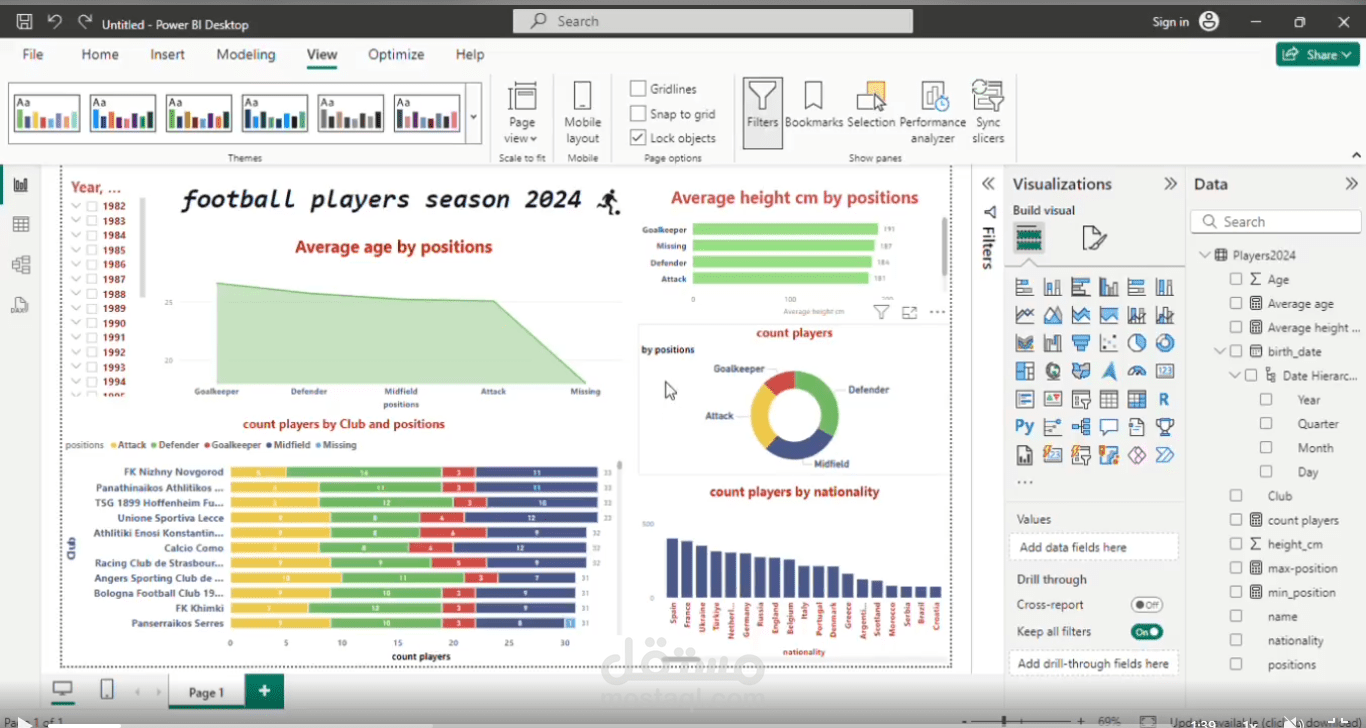Click filter icon on donut visual header
This screenshot has width=1366, height=728.
click(881, 312)
